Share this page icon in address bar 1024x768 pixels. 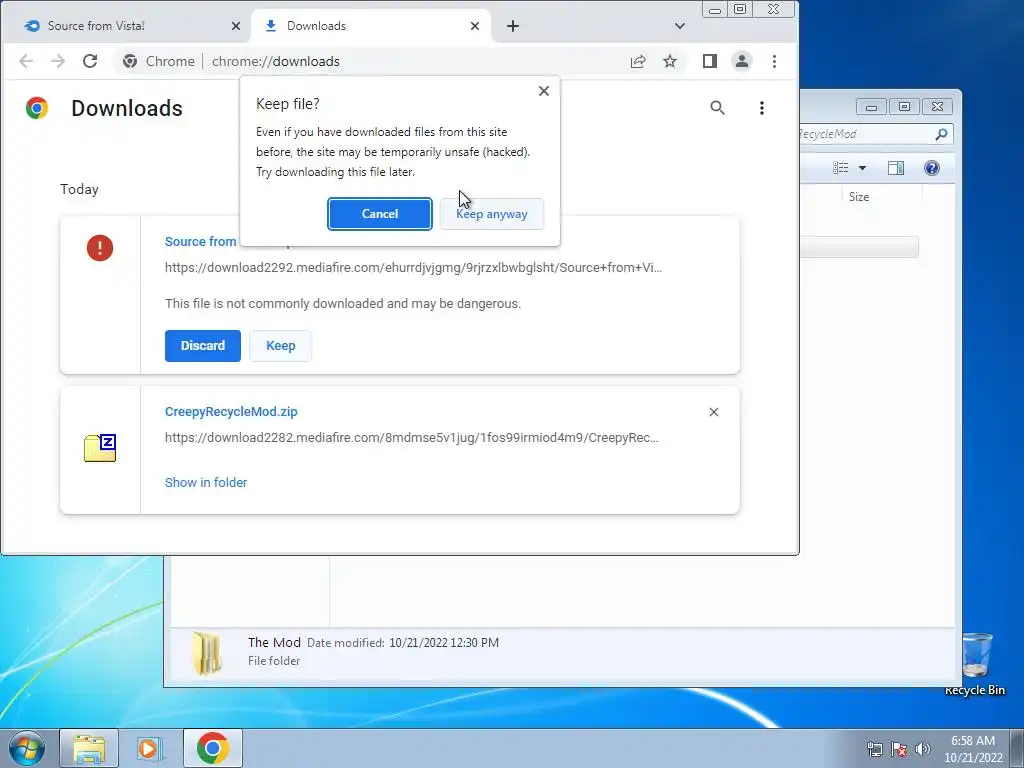[x=638, y=61]
